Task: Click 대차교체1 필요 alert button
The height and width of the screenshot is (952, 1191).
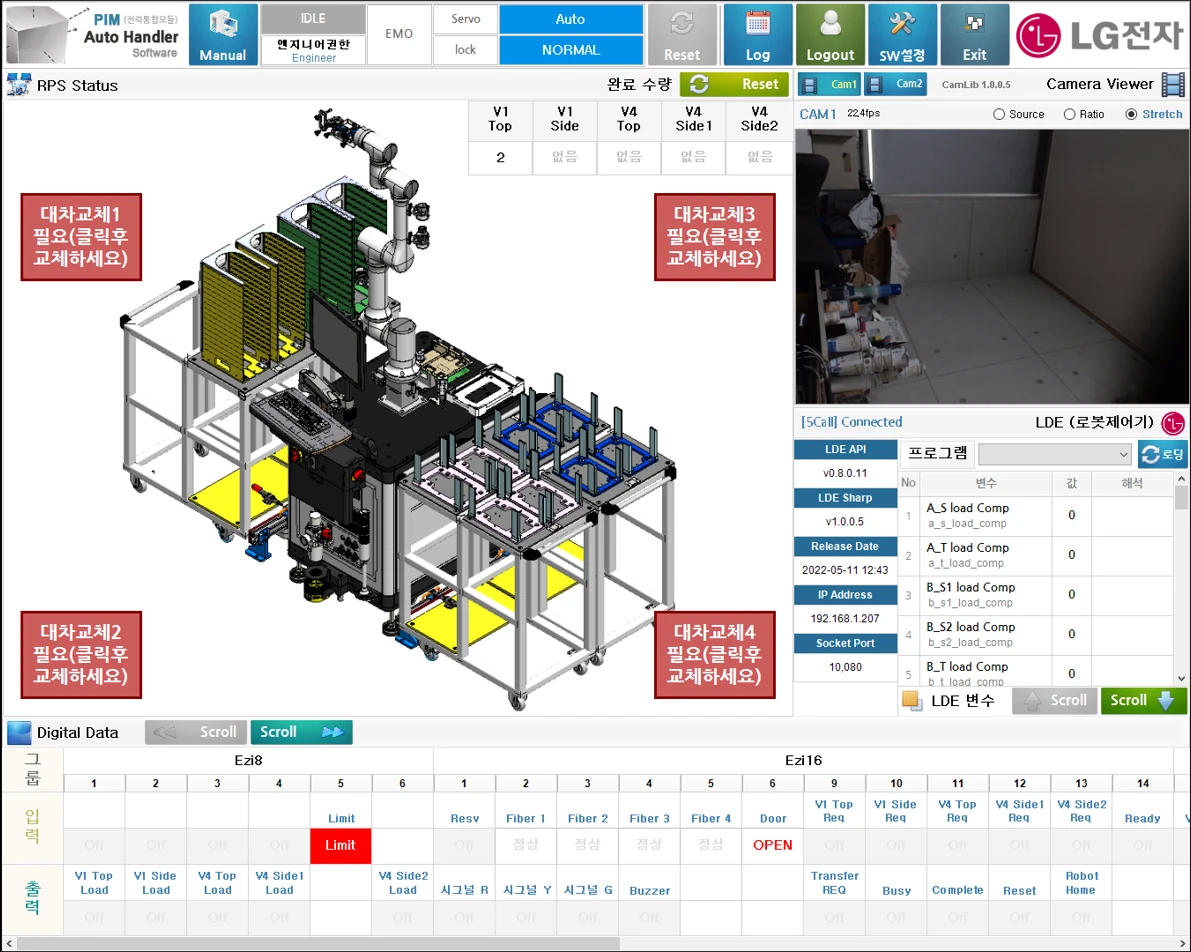Action: [x=81, y=237]
